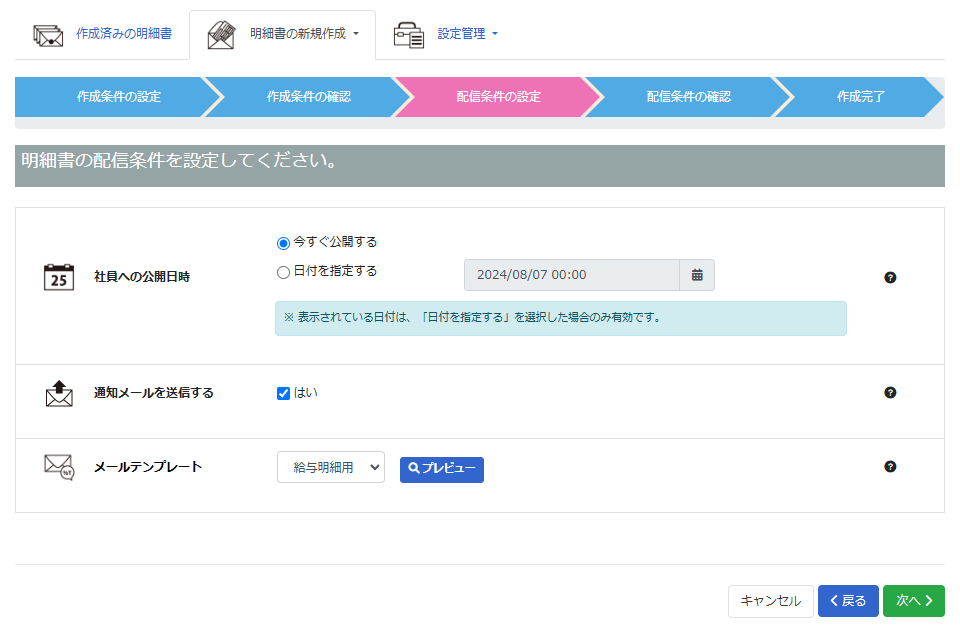The width and height of the screenshot is (960, 632).
Task: Click the briefcase icon for 設定管理
Action: click(408, 34)
